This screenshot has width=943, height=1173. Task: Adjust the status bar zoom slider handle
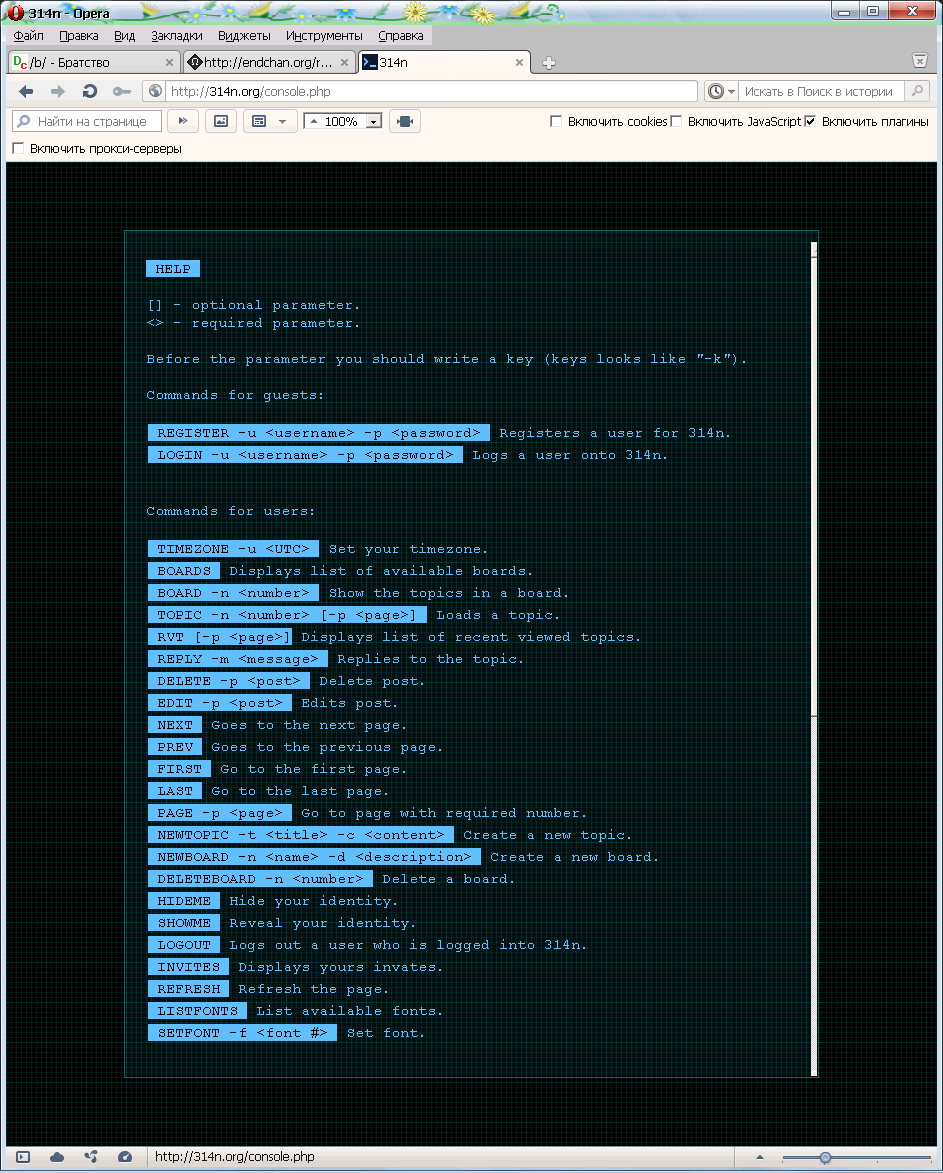point(825,1157)
